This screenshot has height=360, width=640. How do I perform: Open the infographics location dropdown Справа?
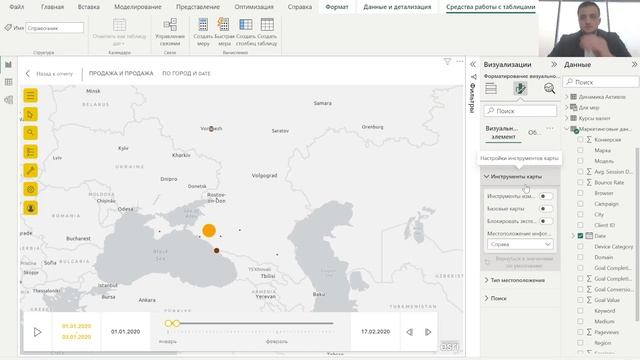click(520, 244)
